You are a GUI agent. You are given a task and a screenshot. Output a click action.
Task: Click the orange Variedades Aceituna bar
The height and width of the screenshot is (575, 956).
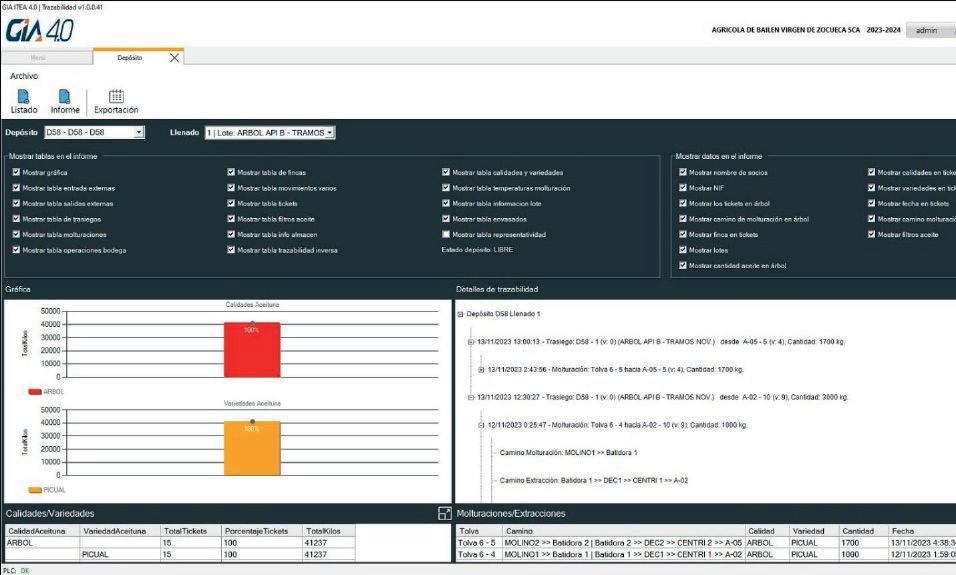pos(252,448)
